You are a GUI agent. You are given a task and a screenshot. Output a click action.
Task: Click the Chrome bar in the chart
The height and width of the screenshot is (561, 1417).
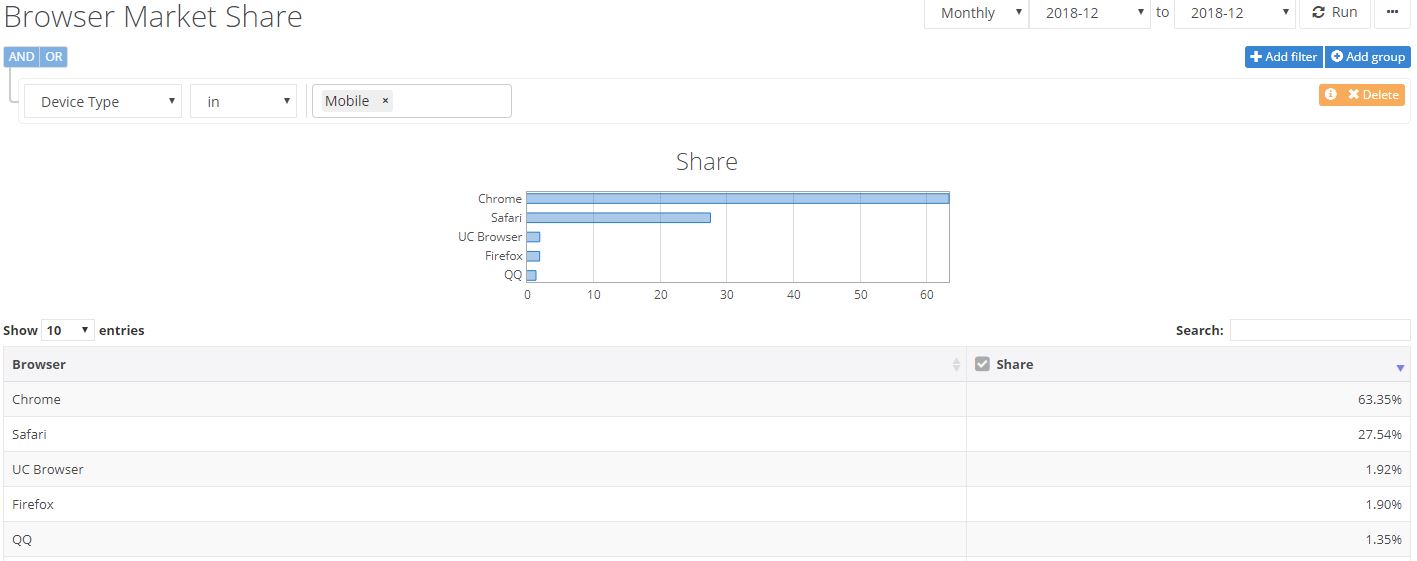click(737, 198)
